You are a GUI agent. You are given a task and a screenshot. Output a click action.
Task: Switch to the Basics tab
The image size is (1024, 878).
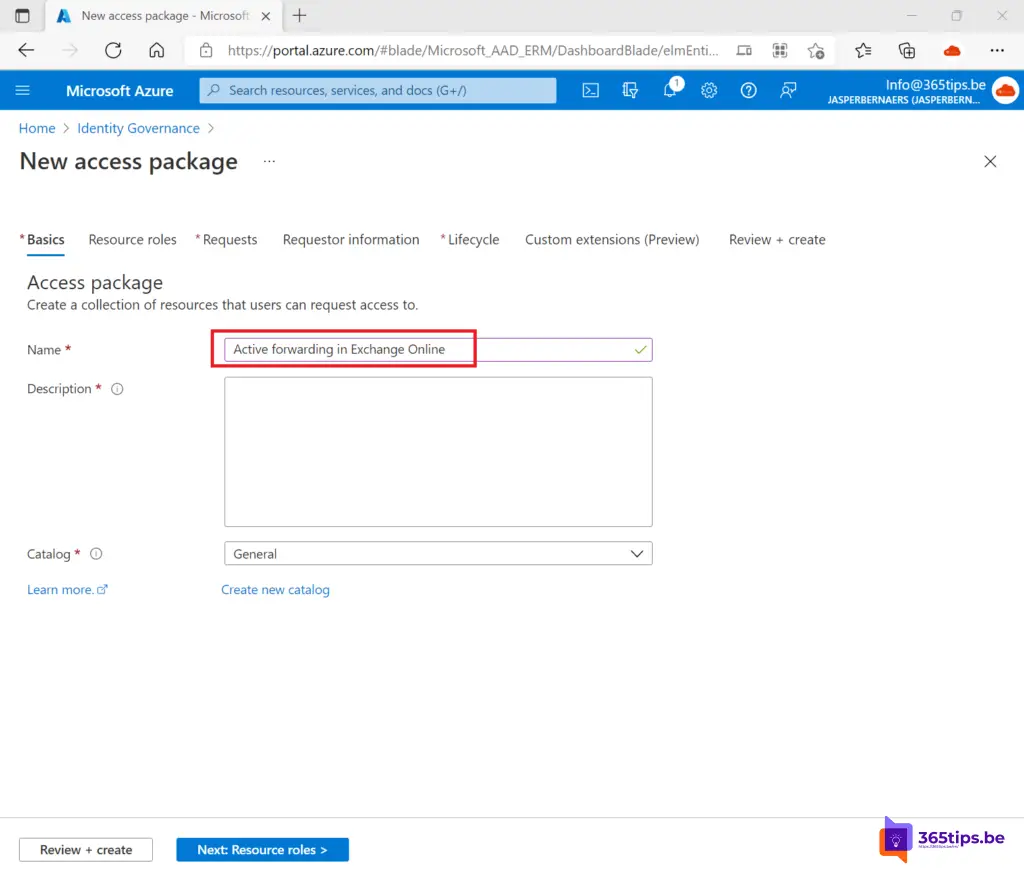point(46,240)
